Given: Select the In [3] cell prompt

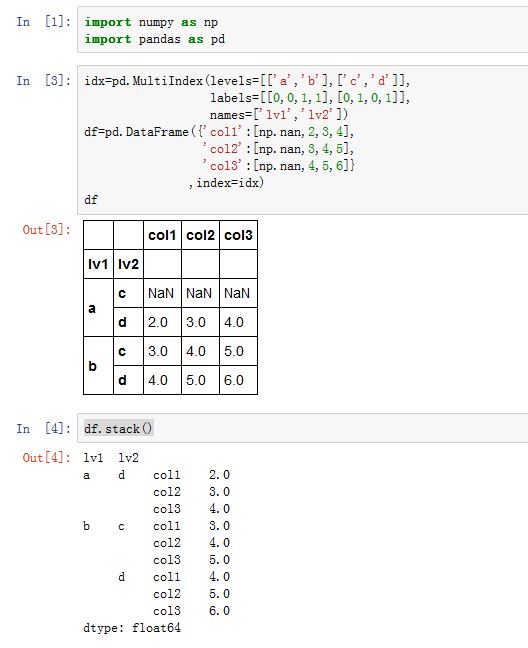Looking at the screenshot, I should [x=43, y=80].
